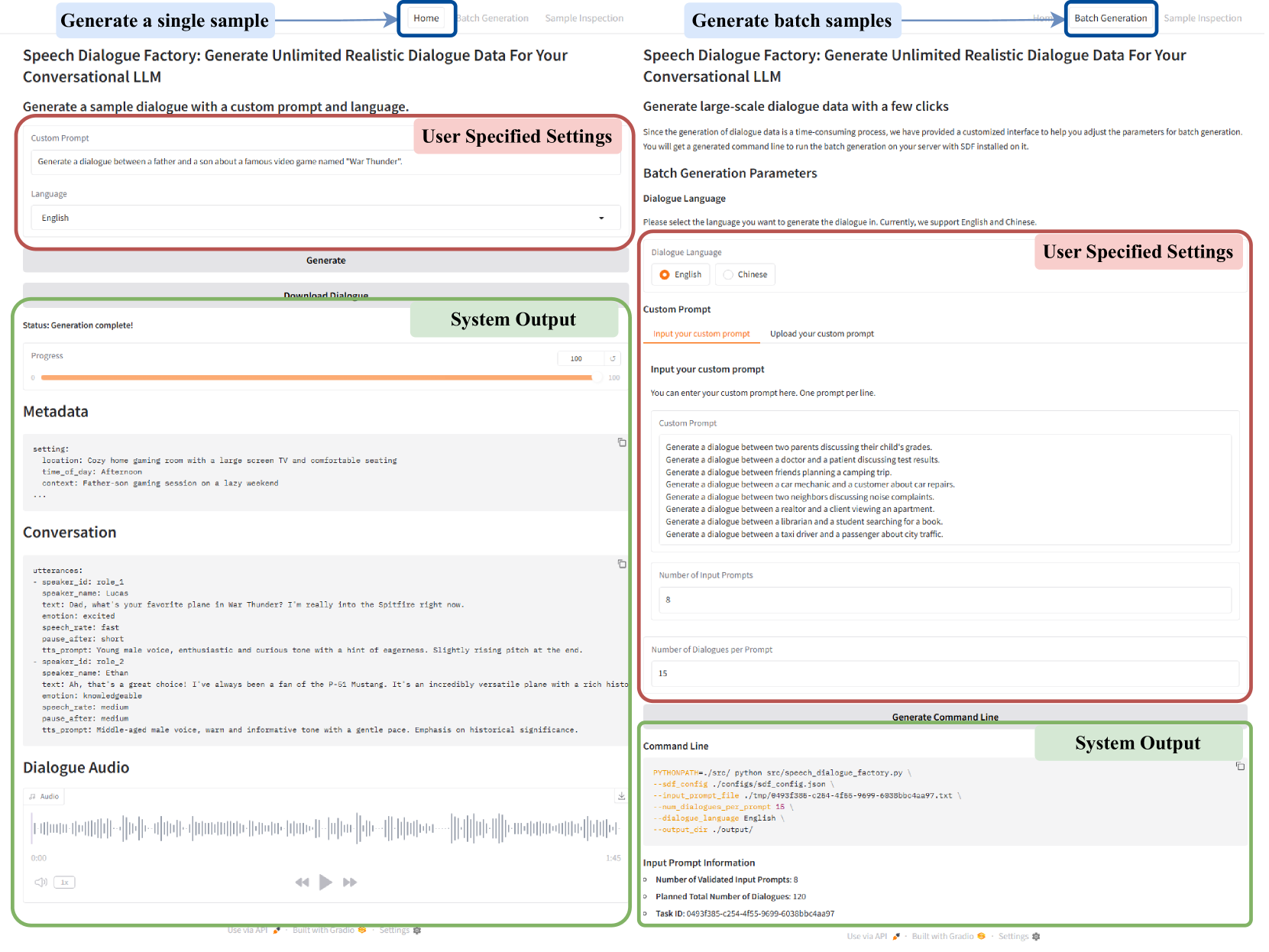Copy the Conversation code block contents
The image size is (1269, 952).
tap(622, 564)
